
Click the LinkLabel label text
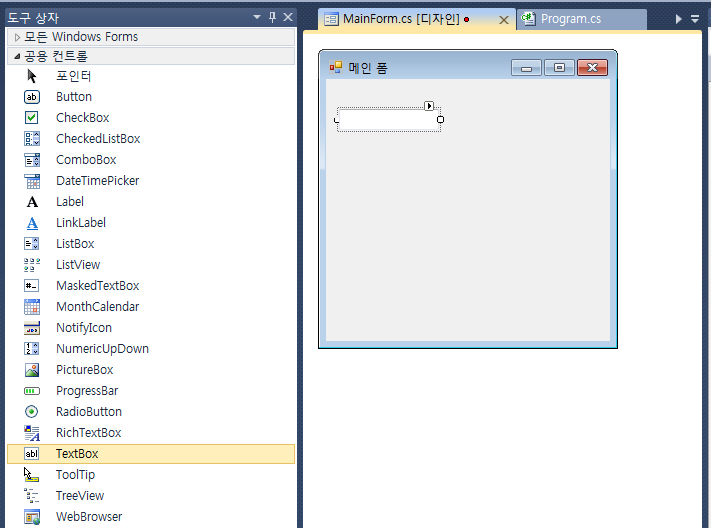coord(81,223)
